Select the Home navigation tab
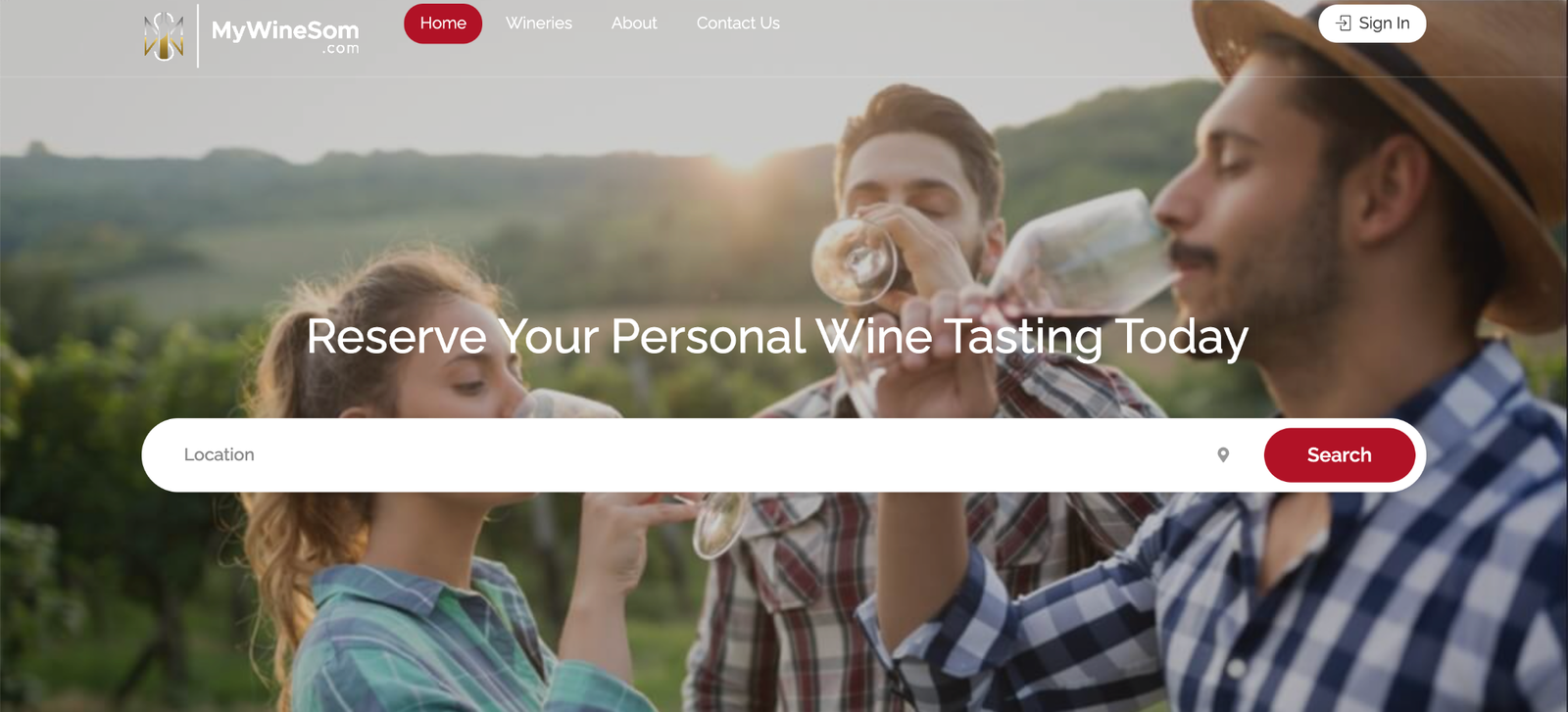The height and width of the screenshot is (712, 1568). coord(443,24)
